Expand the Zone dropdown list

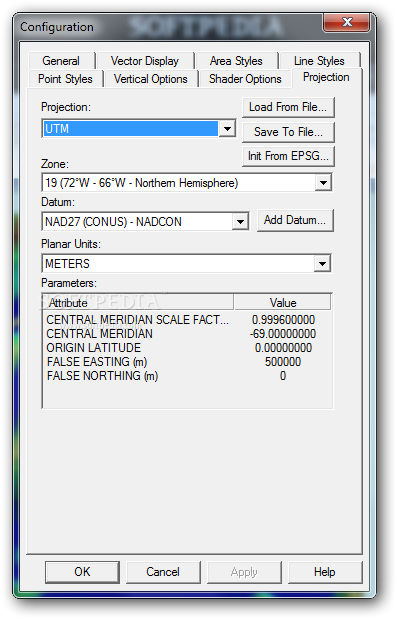(323, 183)
